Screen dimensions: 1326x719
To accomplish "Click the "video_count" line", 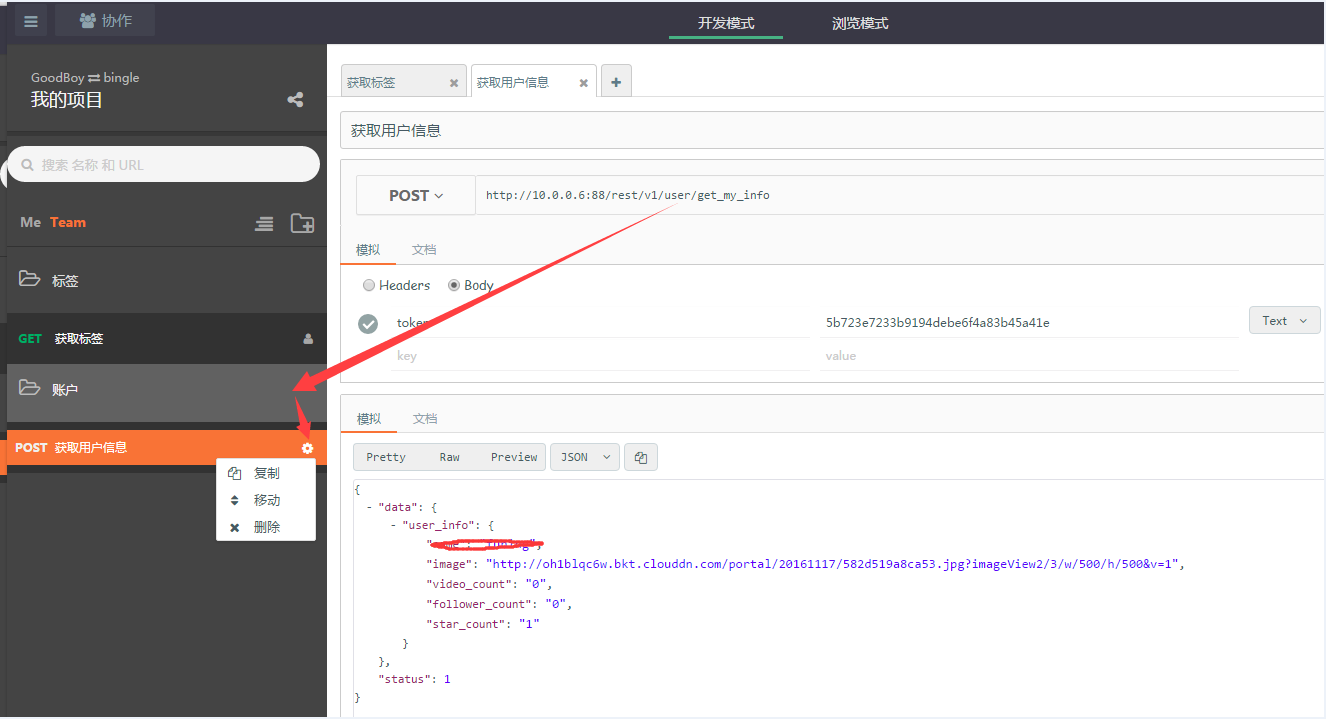I will (490, 584).
